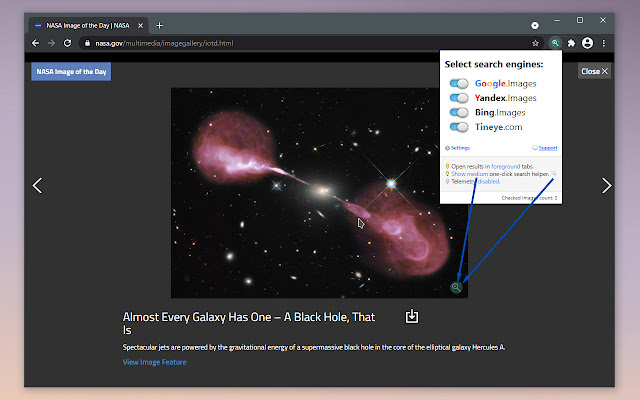The image size is (640, 400).
Task: Change the 'medium' search helper size
Action: [x=478, y=174]
